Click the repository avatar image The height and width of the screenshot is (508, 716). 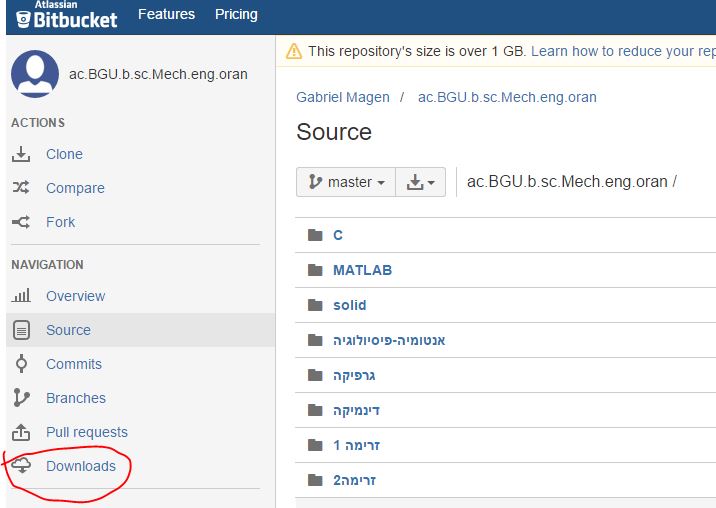(35, 74)
